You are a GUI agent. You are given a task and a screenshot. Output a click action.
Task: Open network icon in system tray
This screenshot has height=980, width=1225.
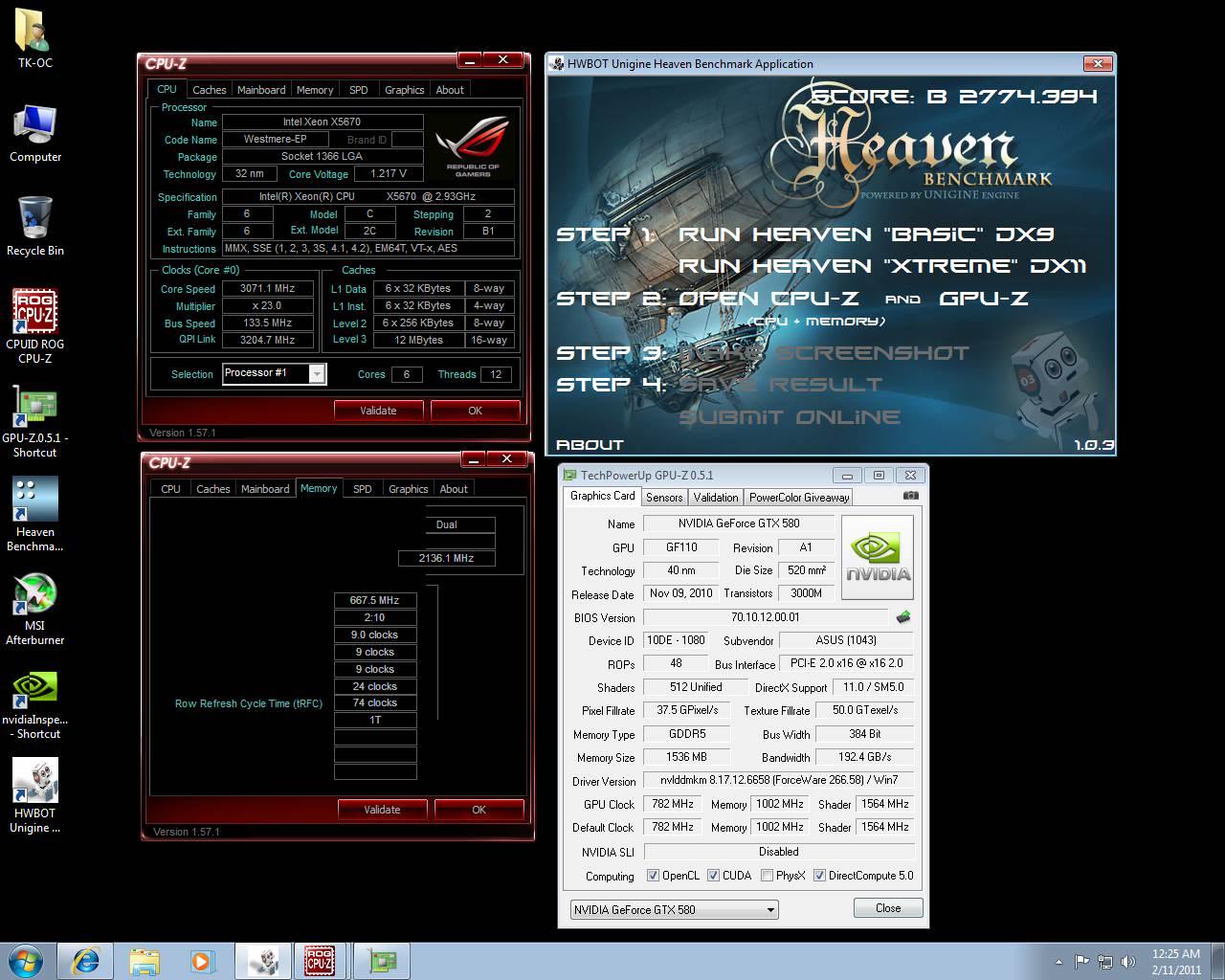click(1105, 961)
